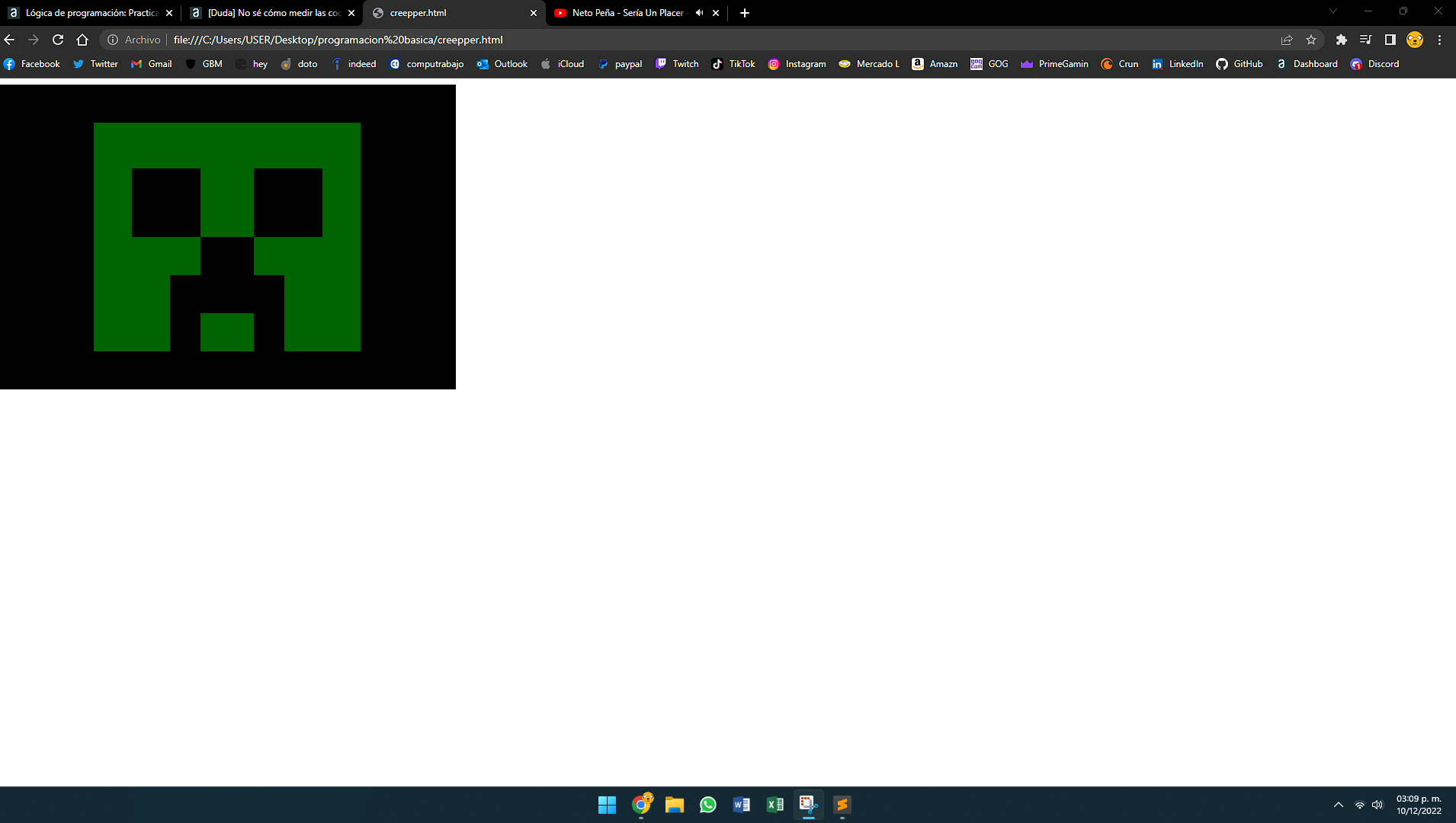The height and width of the screenshot is (823, 1456).
Task: Open the clock and date panel
Action: click(1419, 805)
